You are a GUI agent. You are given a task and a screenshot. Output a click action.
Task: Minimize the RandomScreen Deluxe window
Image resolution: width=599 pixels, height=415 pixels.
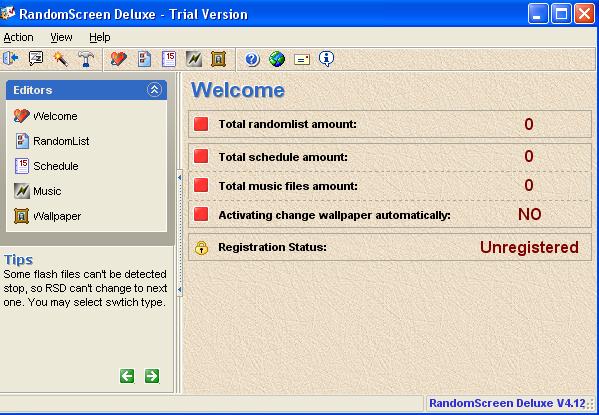click(x=538, y=14)
